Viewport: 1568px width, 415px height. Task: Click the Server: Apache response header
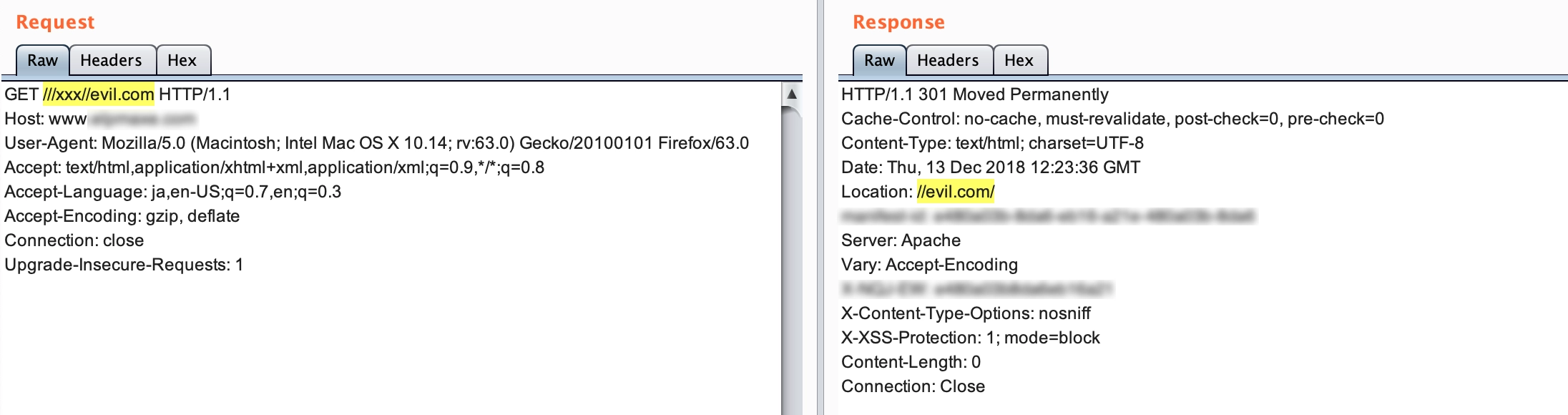[901, 240]
